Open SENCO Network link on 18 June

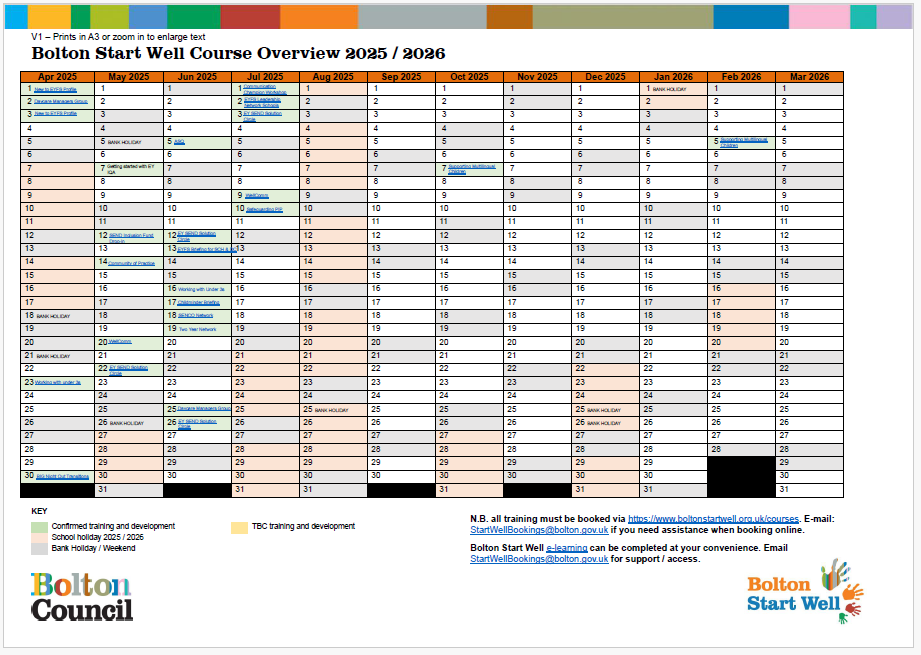(196, 315)
